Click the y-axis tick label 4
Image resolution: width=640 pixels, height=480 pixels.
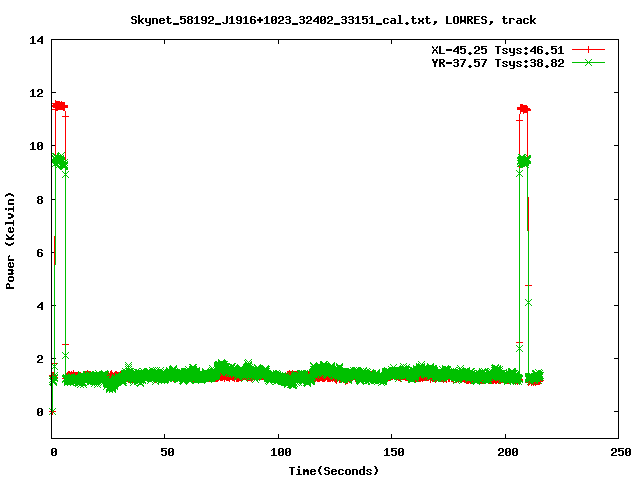pos(40,306)
